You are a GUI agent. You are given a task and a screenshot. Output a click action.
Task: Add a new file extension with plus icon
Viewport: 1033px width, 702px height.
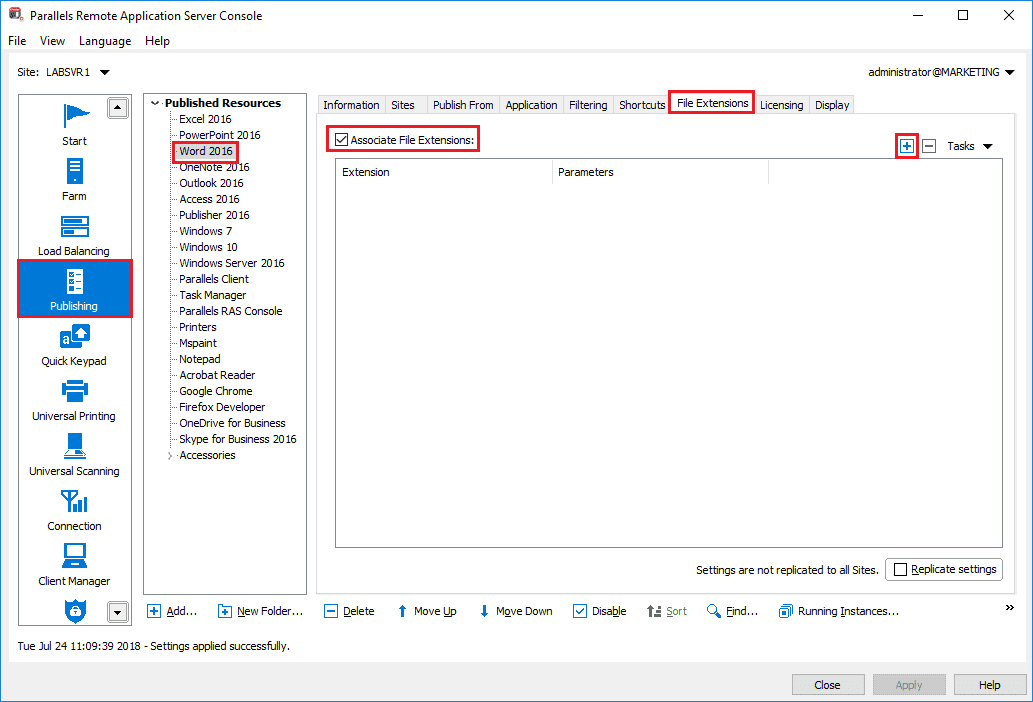pyautogui.click(x=907, y=146)
